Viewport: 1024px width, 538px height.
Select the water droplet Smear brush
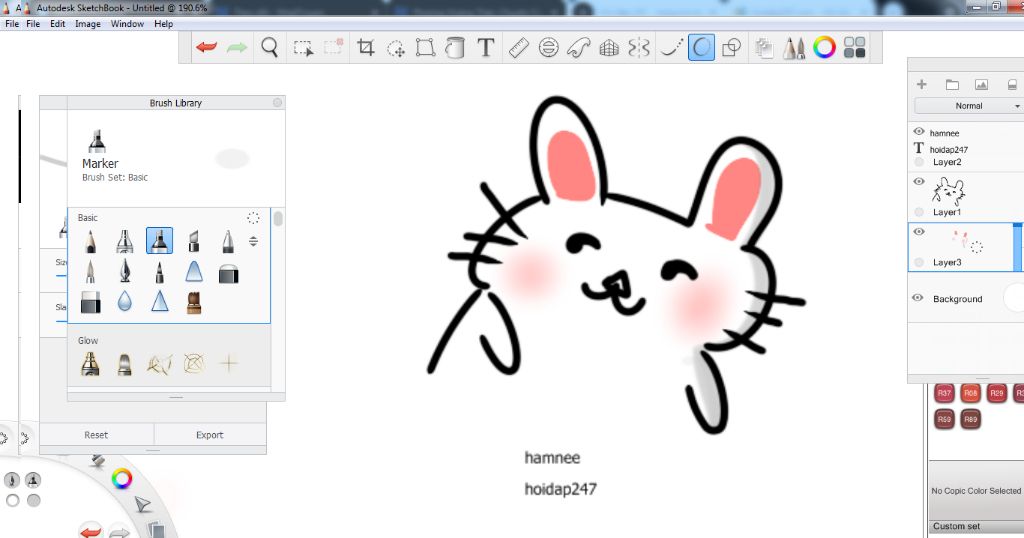125,301
